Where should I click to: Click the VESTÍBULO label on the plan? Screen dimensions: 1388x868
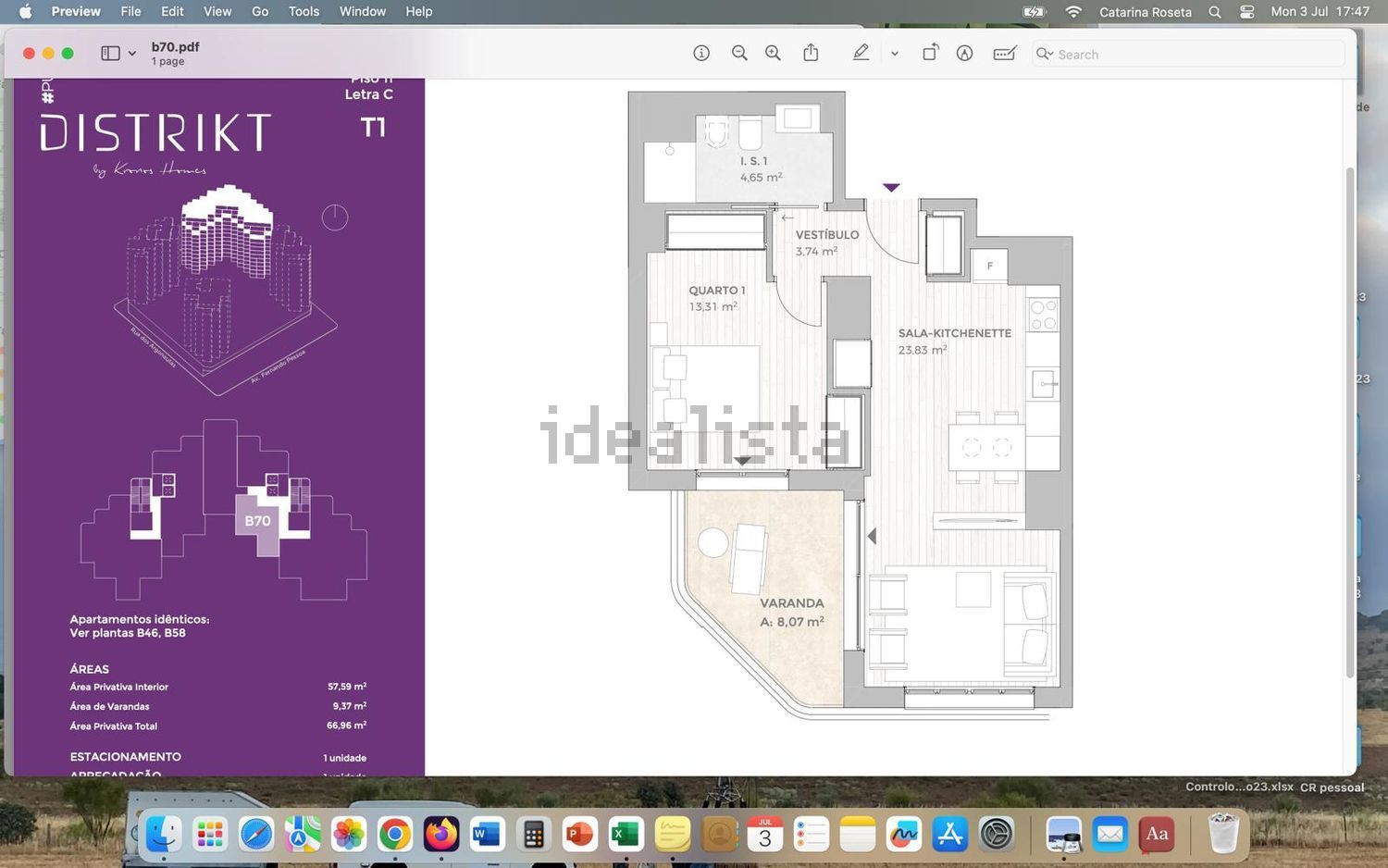(x=827, y=235)
